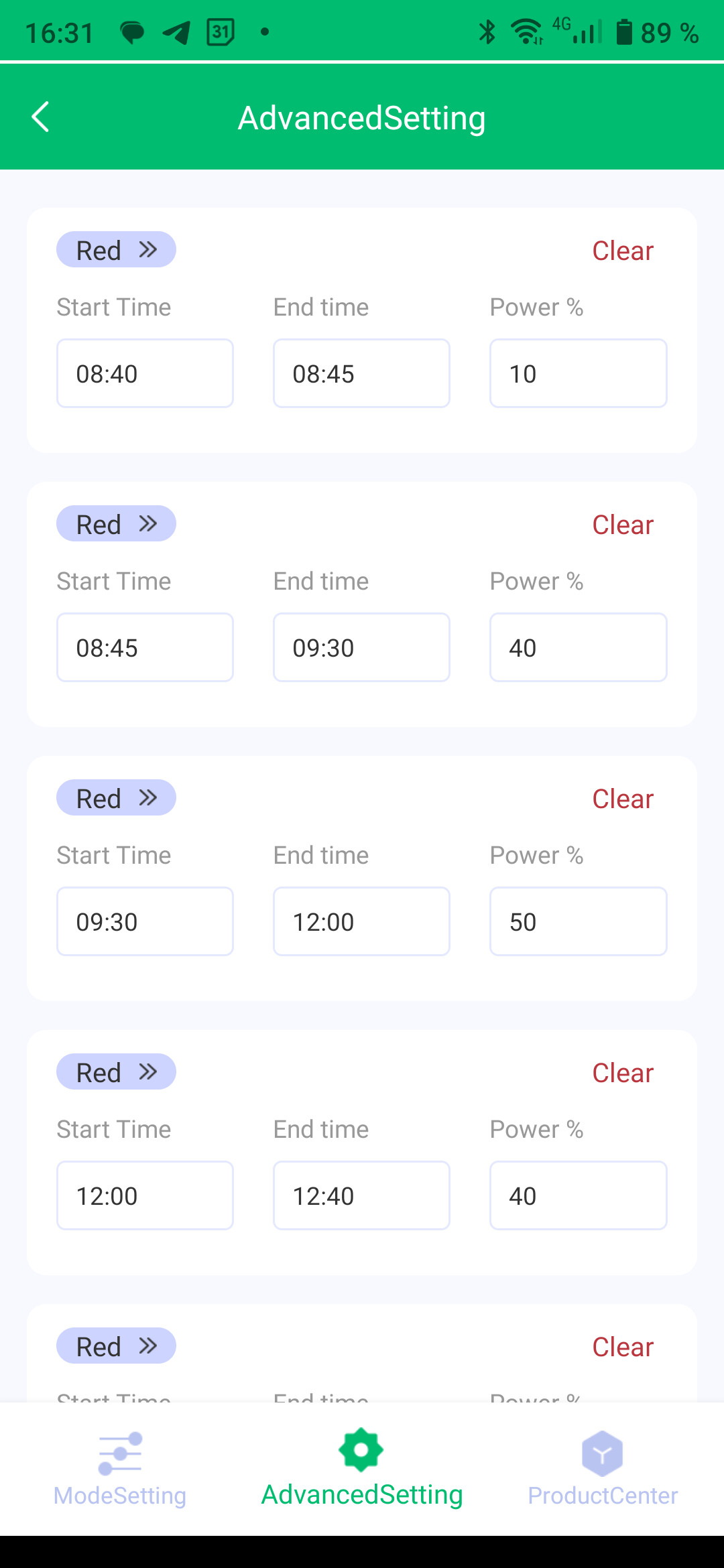724x1568 pixels.
Task: Edit power percent field showing 10
Action: [578, 373]
